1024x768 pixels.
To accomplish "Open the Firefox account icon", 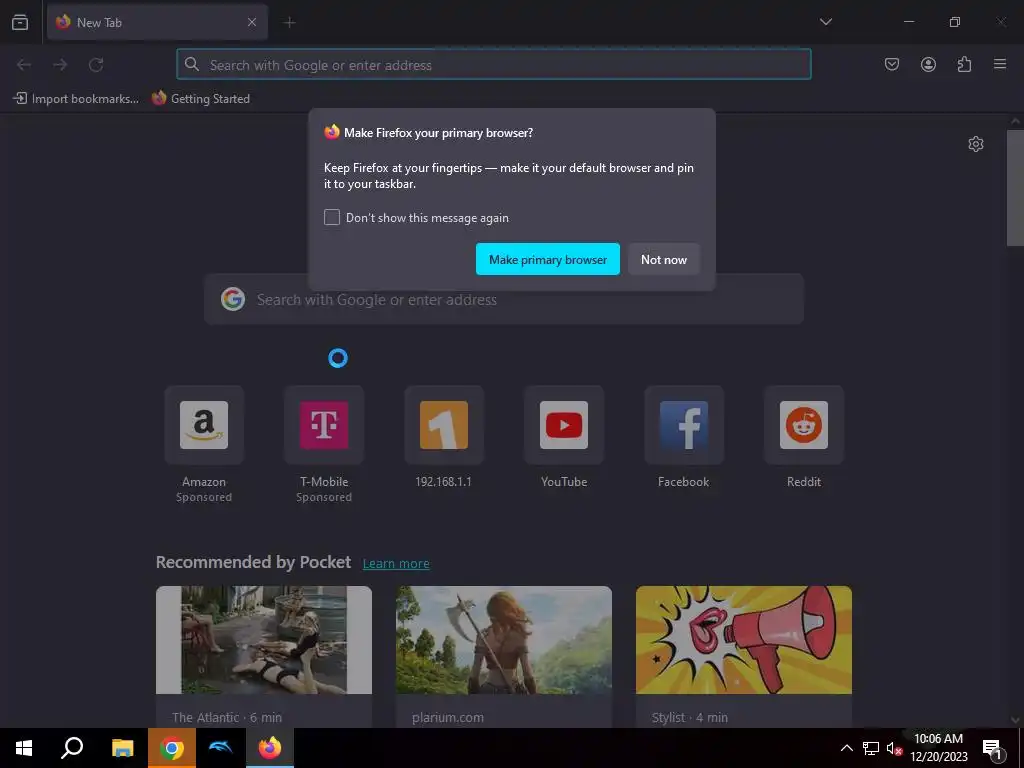I will click(x=928, y=64).
